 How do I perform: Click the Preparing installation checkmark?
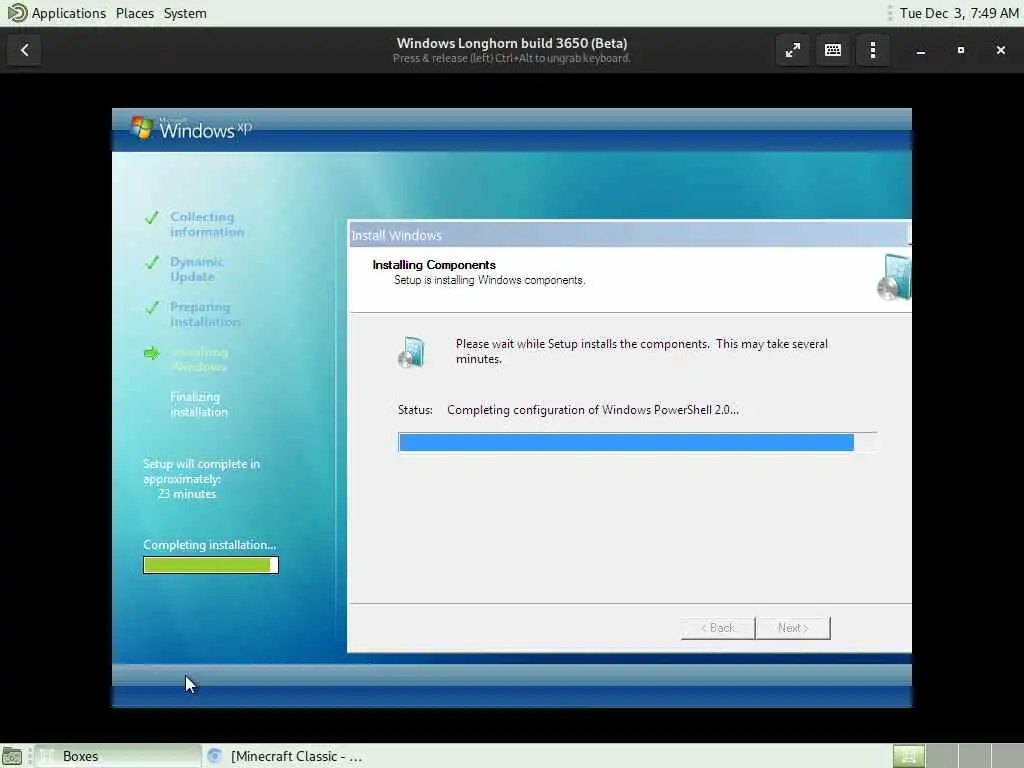coord(152,308)
